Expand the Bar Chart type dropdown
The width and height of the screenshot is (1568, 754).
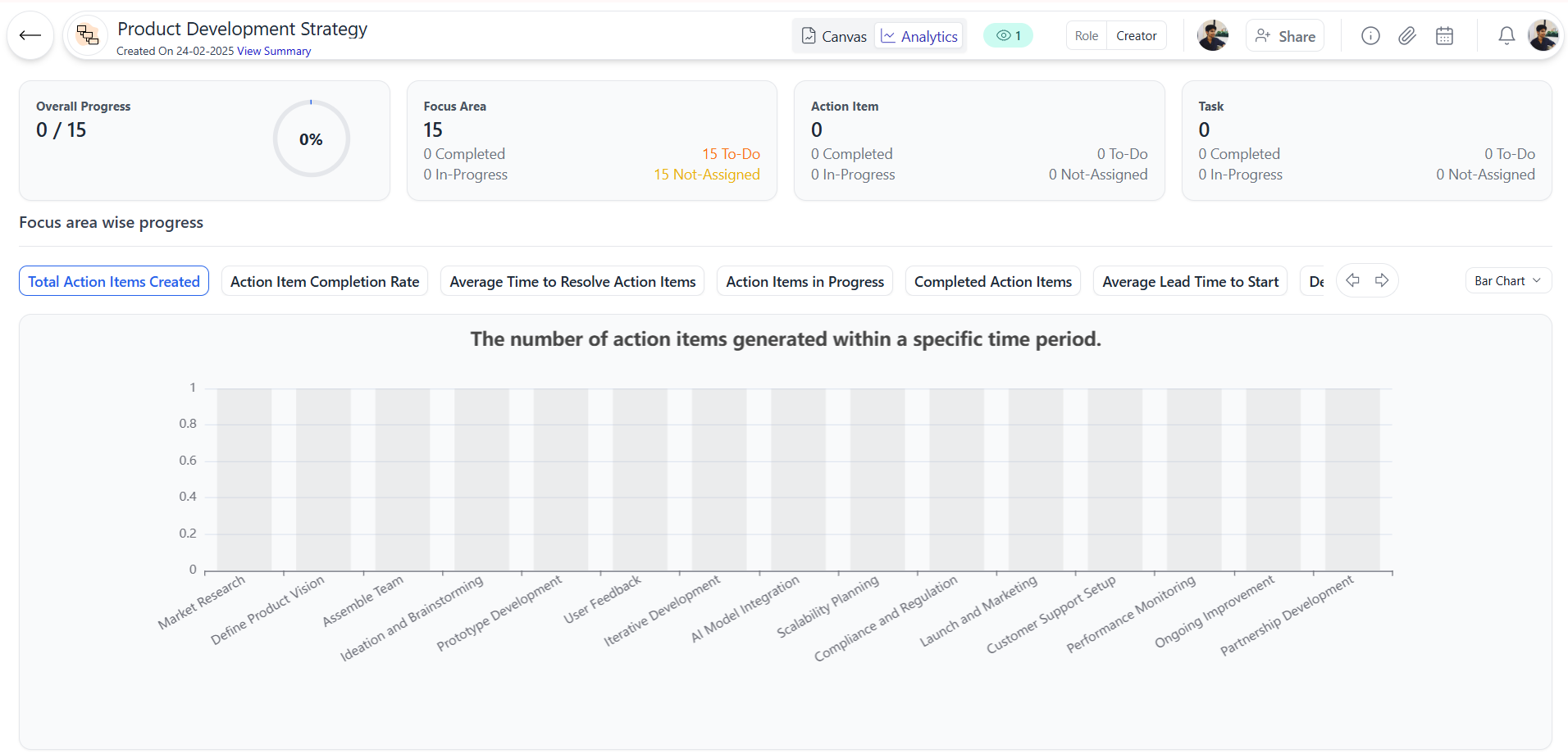click(x=1507, y=281)
